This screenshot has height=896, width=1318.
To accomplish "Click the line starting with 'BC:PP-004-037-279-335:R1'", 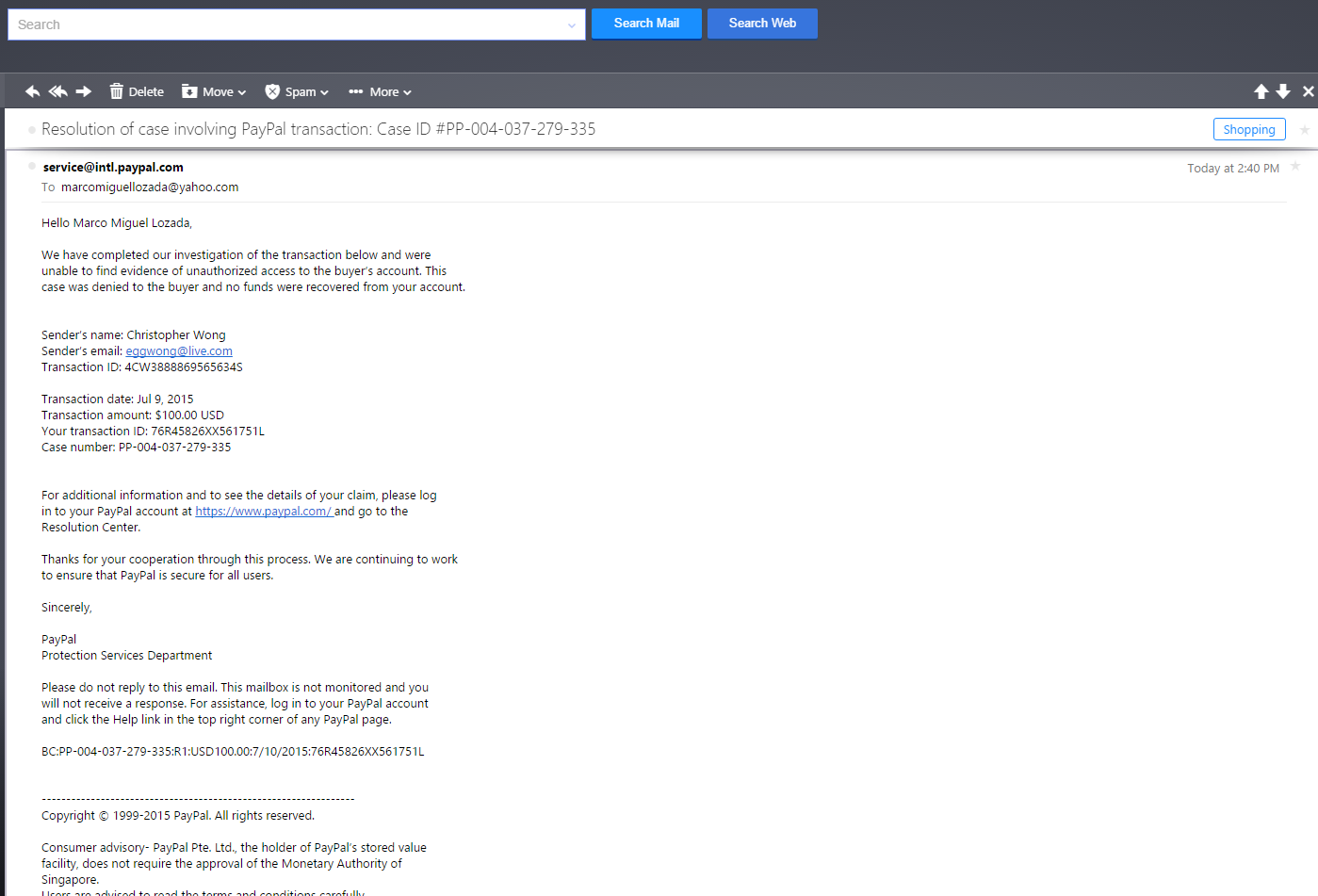I will 233,752.
